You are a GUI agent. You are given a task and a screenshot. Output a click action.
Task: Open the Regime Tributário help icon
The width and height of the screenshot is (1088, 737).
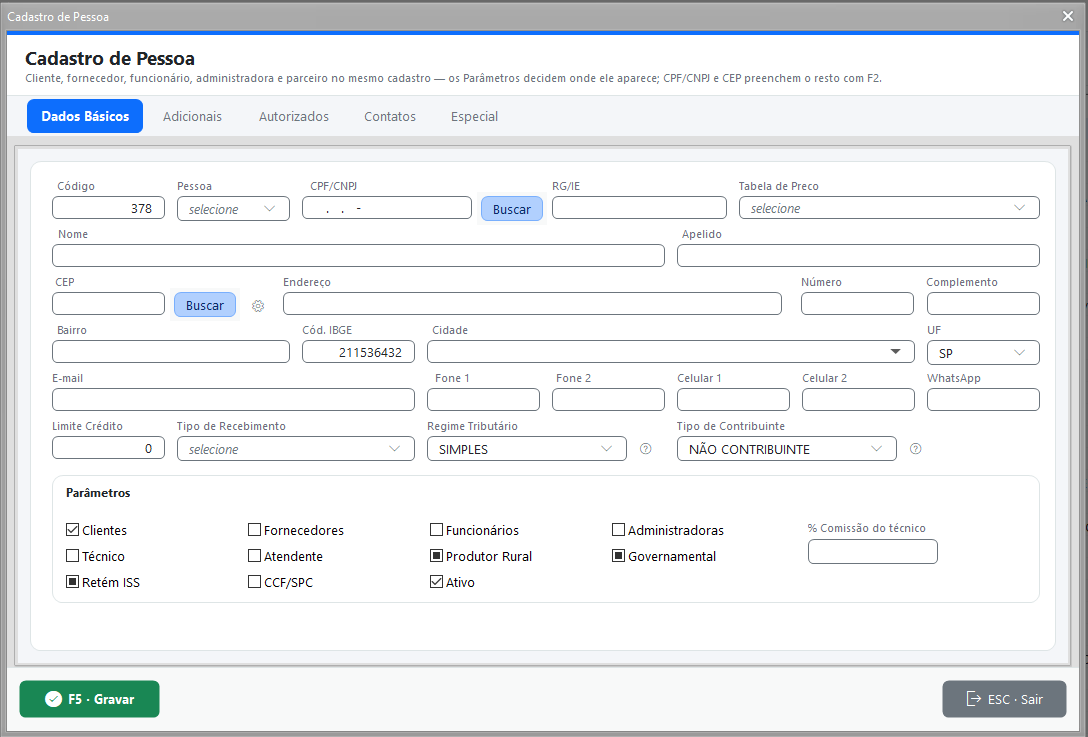645,449
